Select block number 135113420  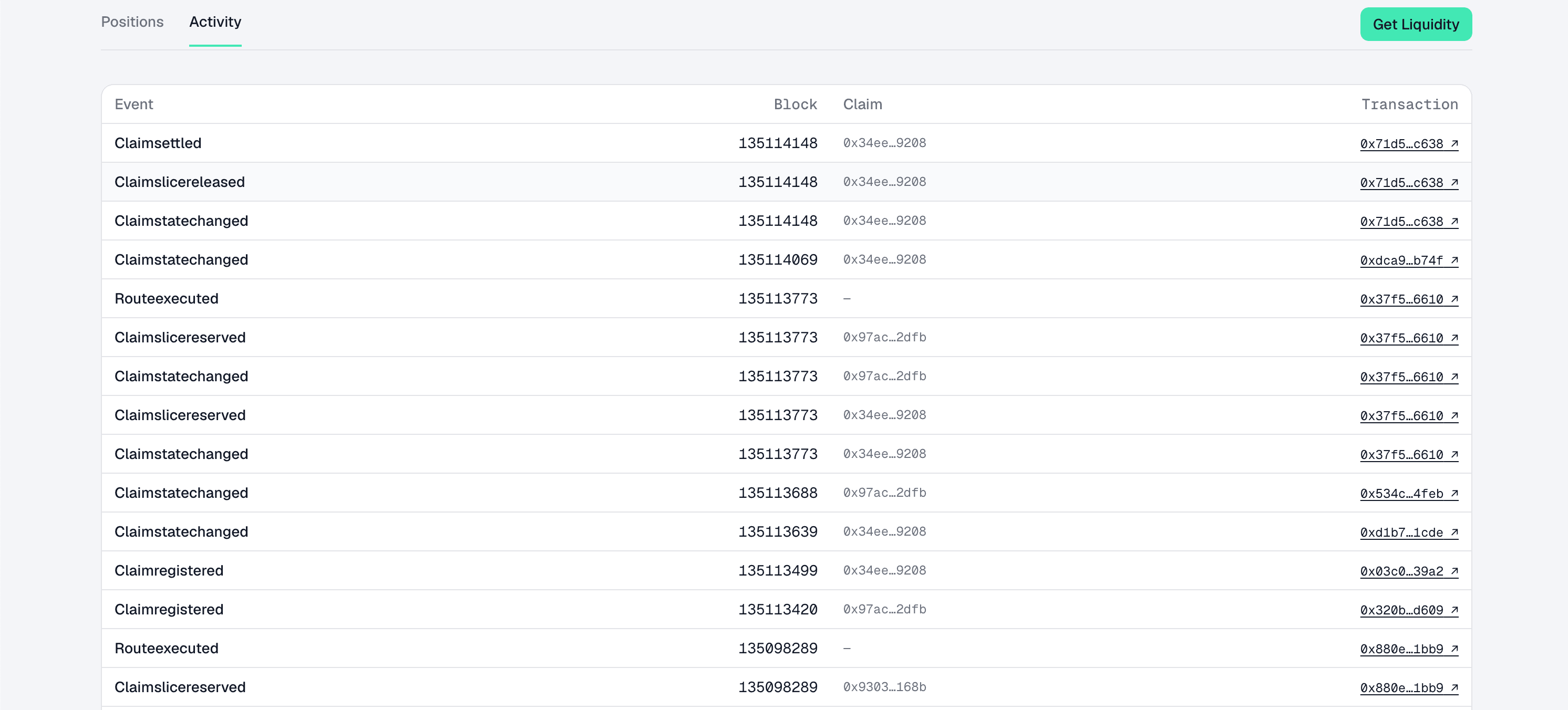[778, 610]
